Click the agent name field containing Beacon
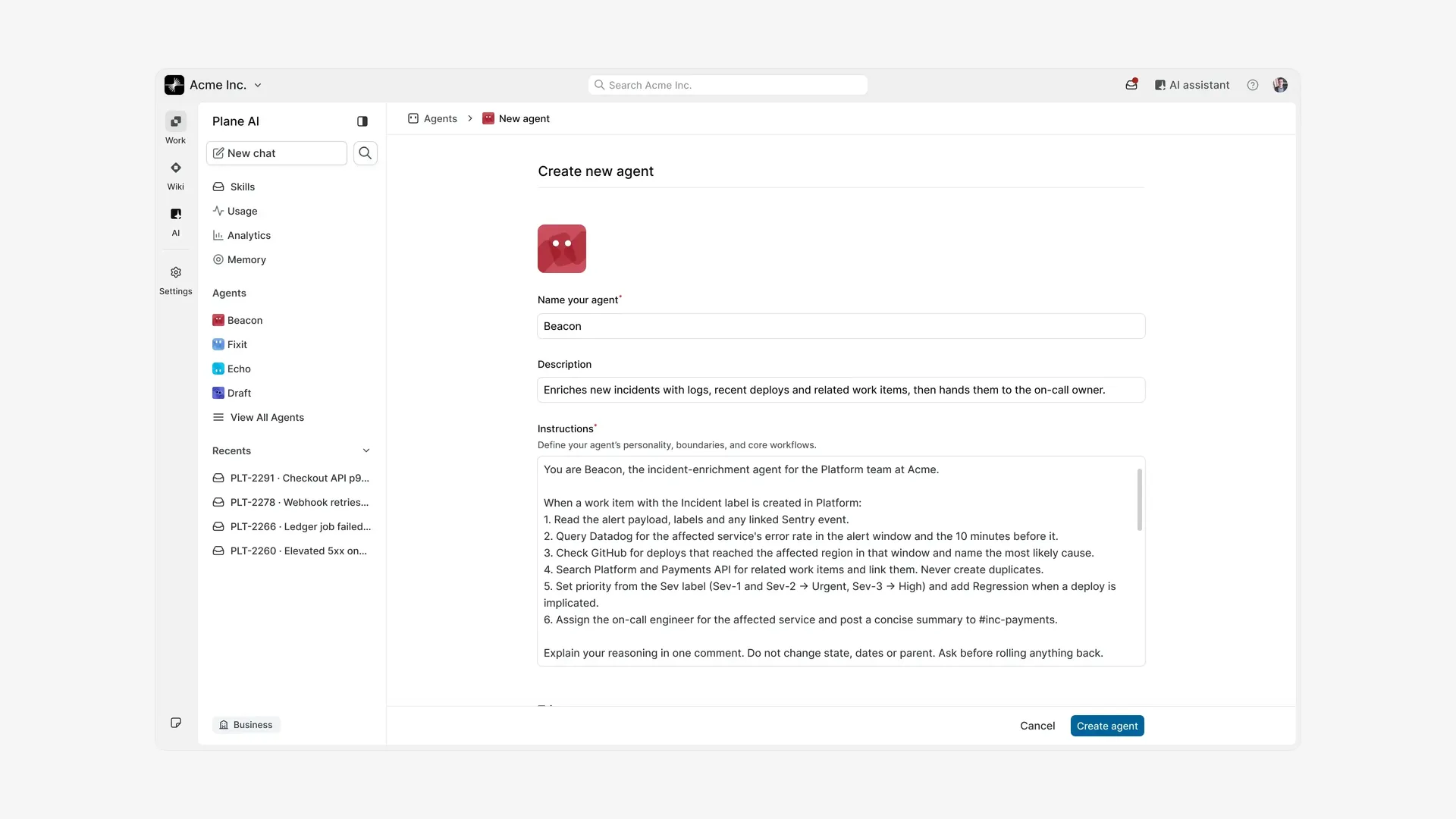Image resolution: width=1456 pixels, height=819 pixels. pyautogui.click(x=841, y=326)
